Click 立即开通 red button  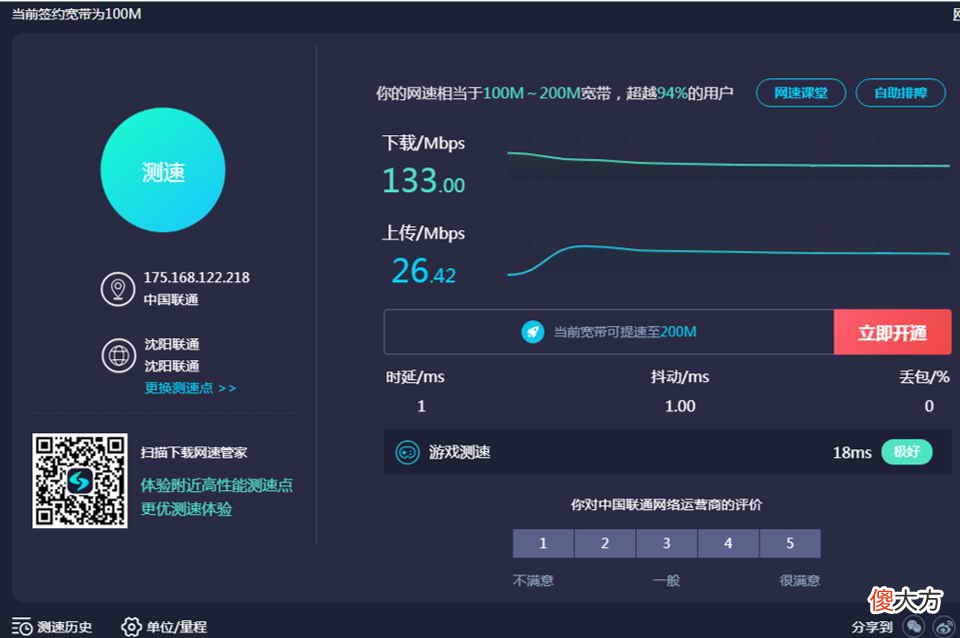tap(892, 332)
